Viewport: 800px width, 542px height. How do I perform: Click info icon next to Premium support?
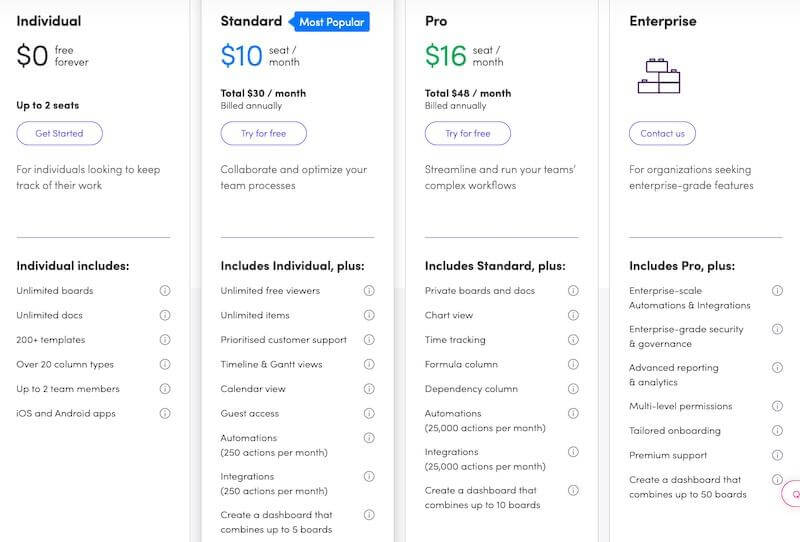pyautogui.click(x=777, y=455)
